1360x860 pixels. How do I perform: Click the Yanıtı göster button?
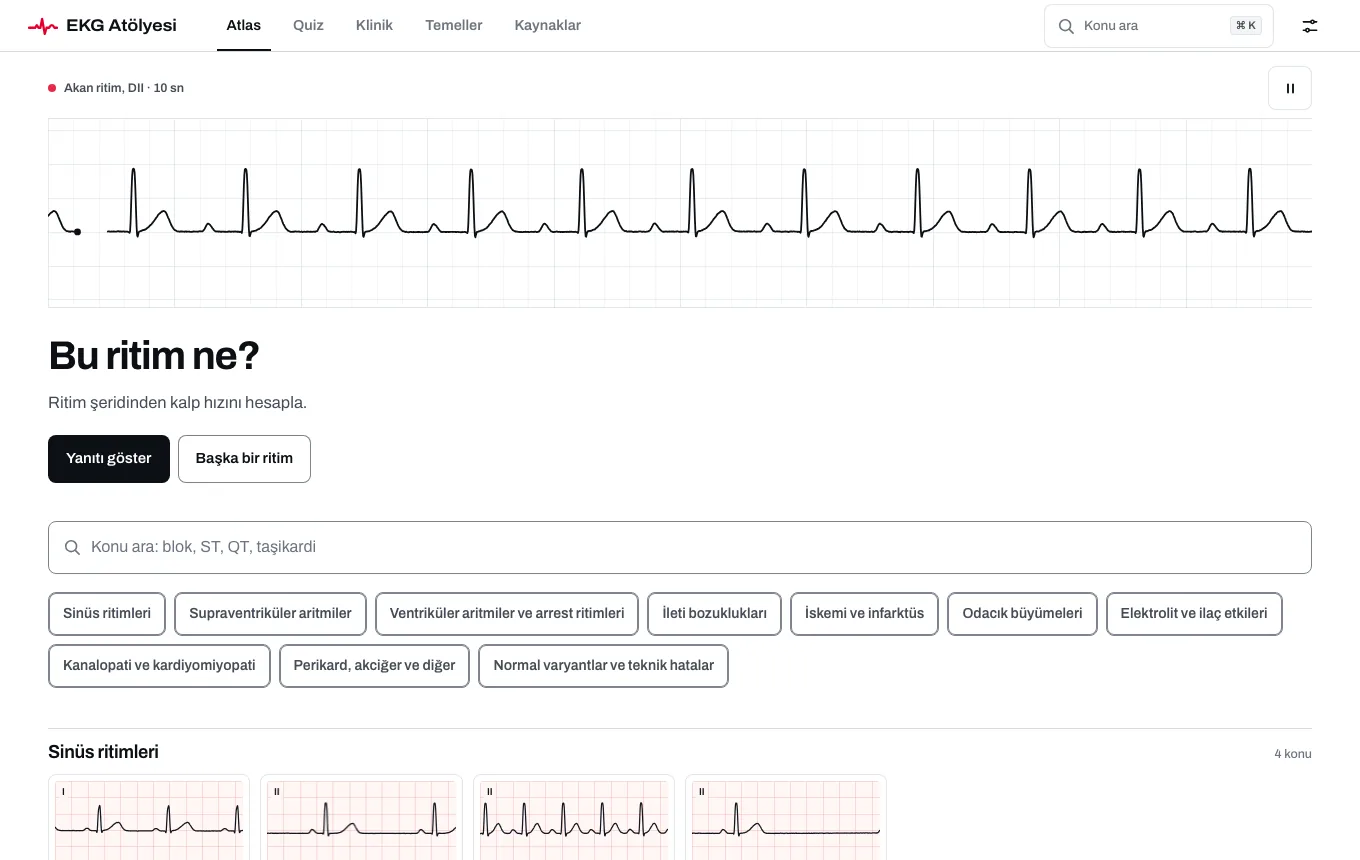[109, 459]
